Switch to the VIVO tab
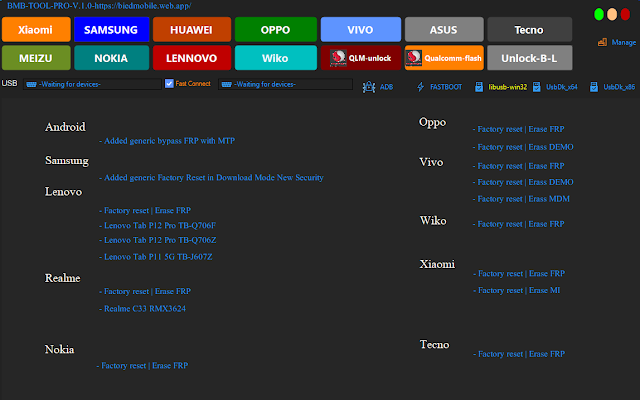 [360, 29]
